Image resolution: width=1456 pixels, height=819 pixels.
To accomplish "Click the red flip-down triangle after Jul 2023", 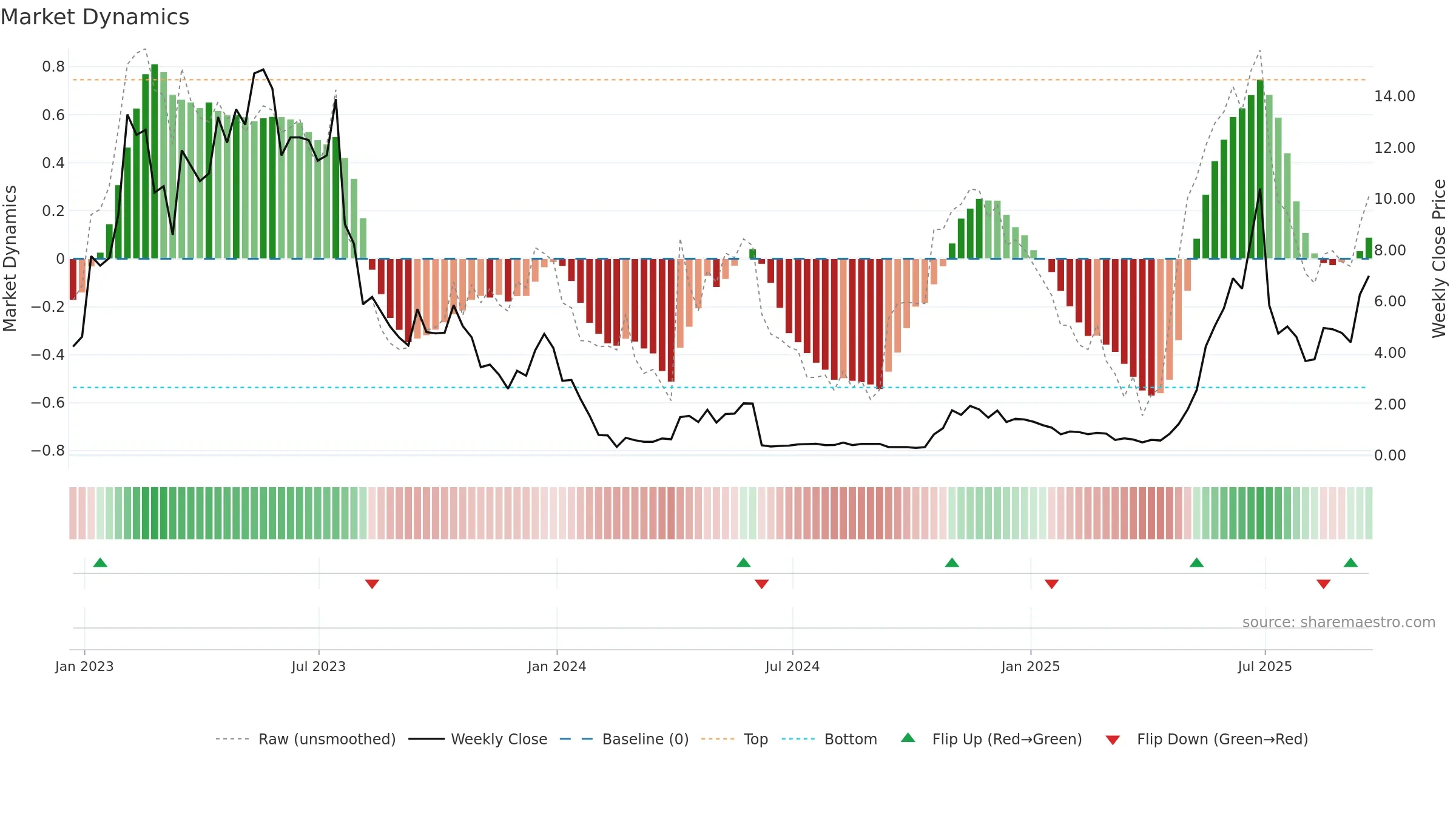I will coord(372,584).
